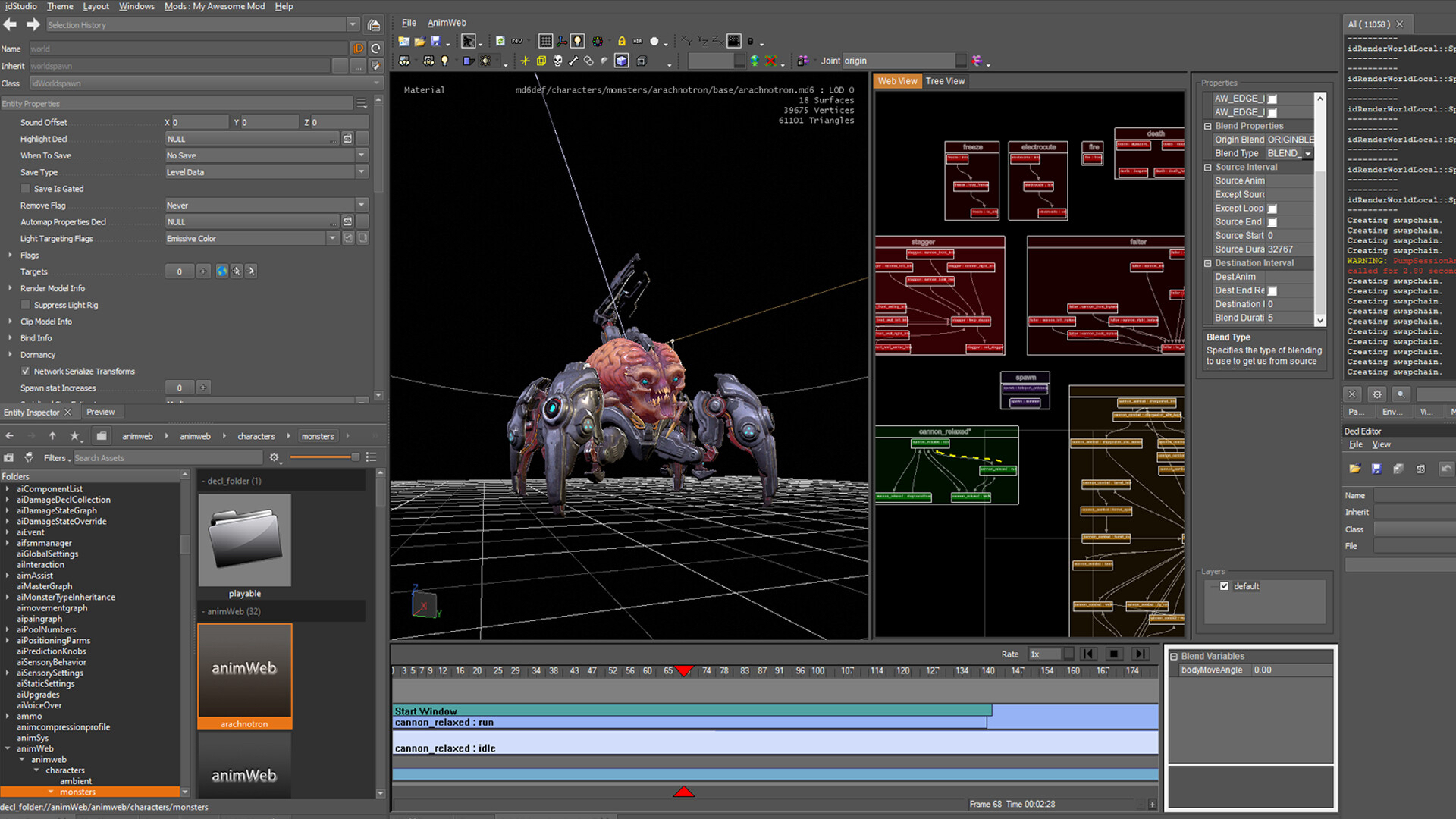Click the globe icon in the second toolbar row
Image resolution: width=1456 pixels, height=819 pixels.
pos(753,62)
